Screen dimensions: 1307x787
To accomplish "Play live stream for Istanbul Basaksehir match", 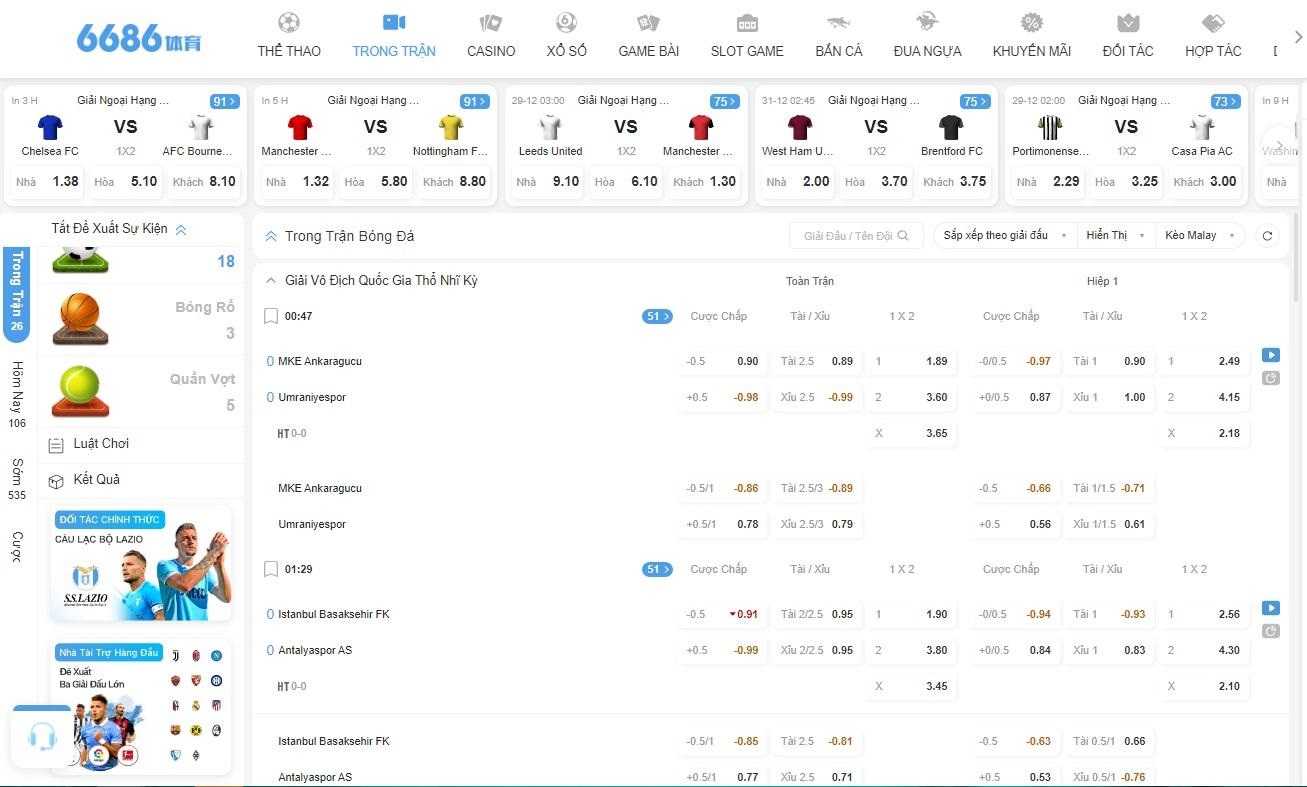I will (x=1270, y=608).
